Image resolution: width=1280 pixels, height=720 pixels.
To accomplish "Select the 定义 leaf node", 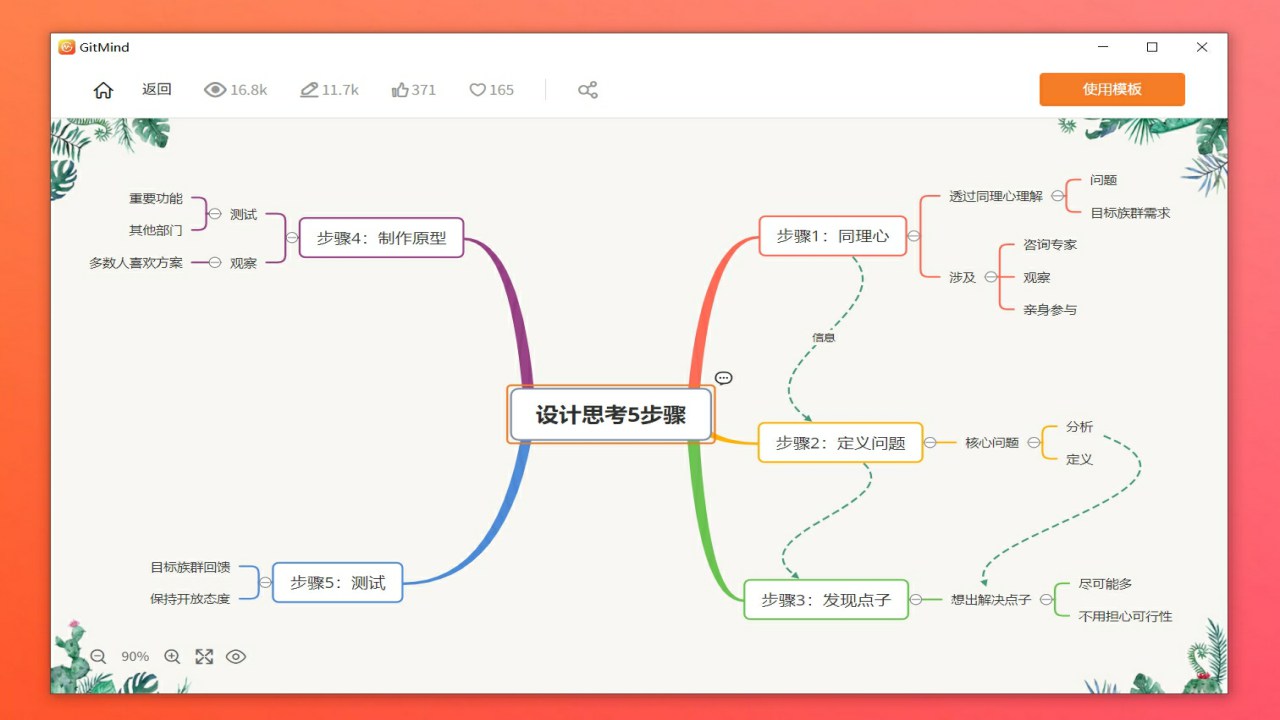I will (1080, 459).
